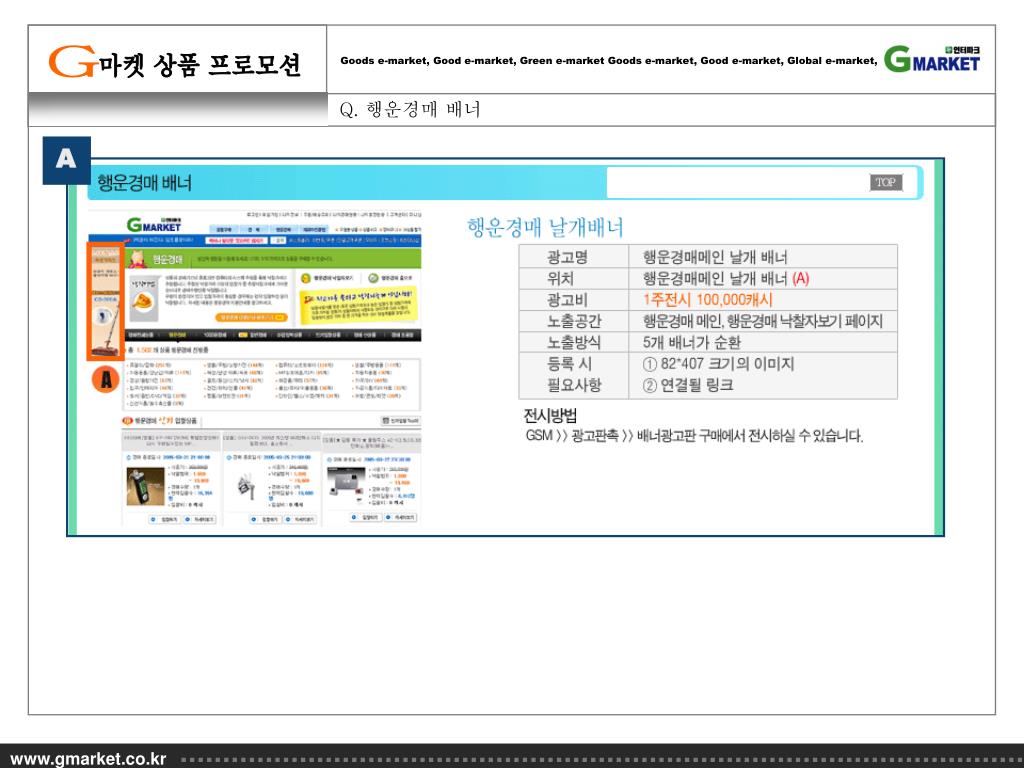Click the golden bell auction image
Viewport: 1024px width, 768px height.
click(x=143, y=303)
